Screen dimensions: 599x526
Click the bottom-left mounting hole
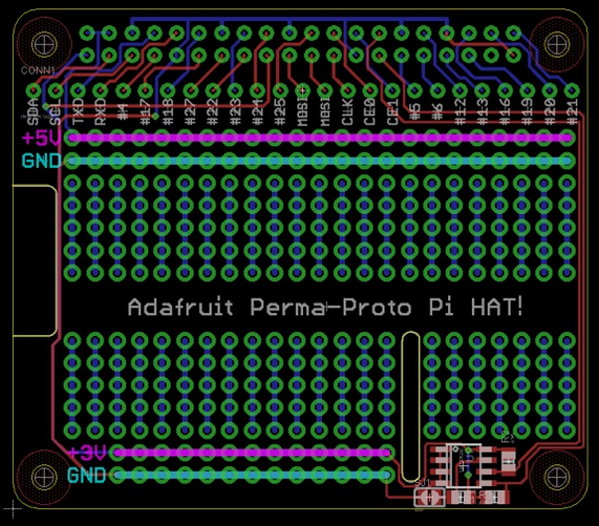click(44, 476)
